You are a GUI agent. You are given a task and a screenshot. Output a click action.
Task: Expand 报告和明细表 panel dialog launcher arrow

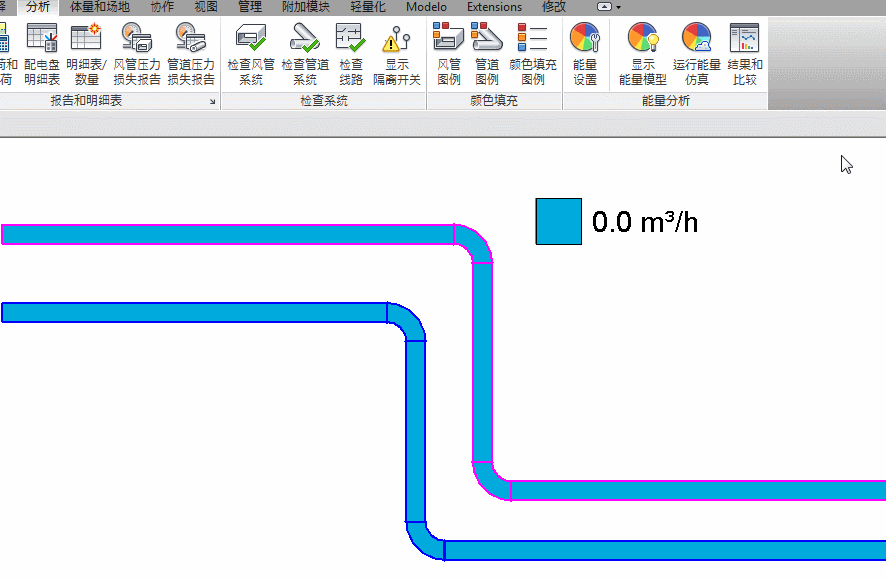[x=212, y=102]
